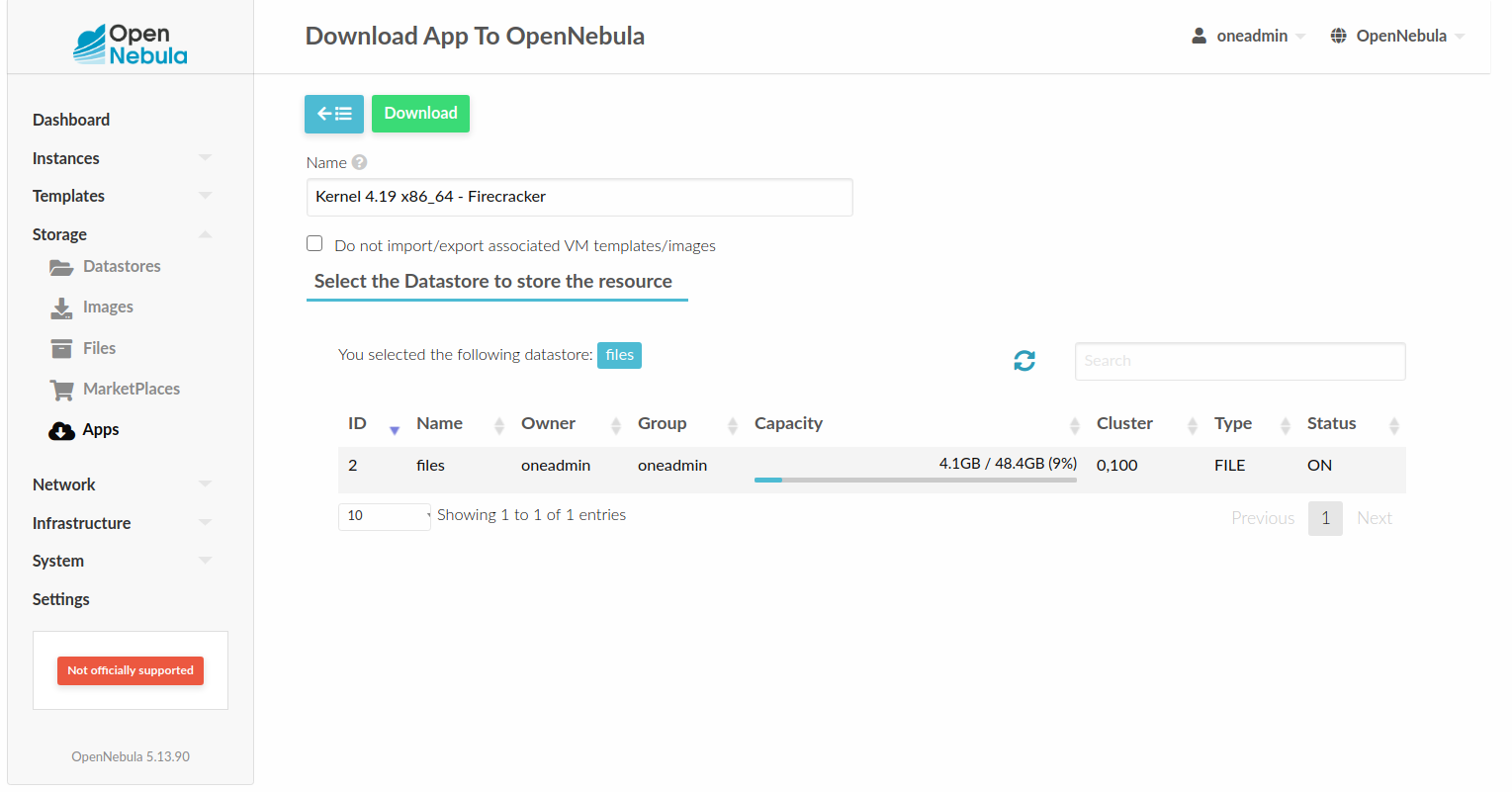Go back to the apps list

click(334, 114)
